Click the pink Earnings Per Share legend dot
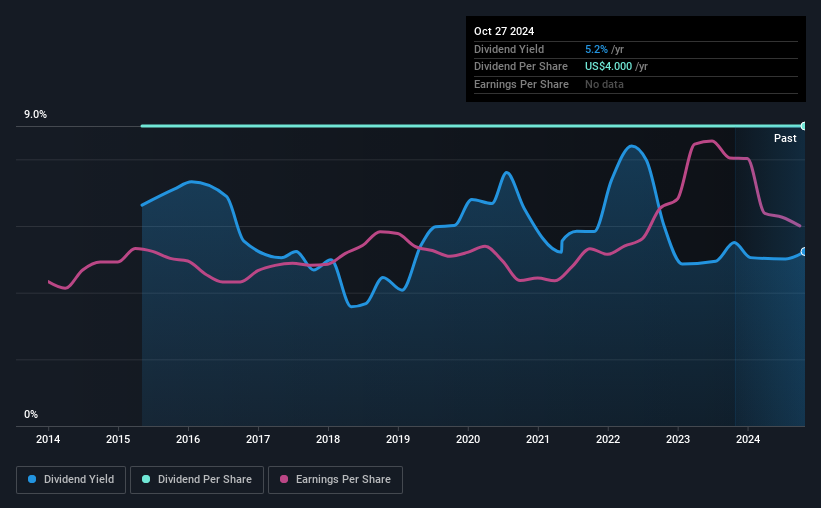This screenshot has height=508, width=821. (x=284, y=479)
